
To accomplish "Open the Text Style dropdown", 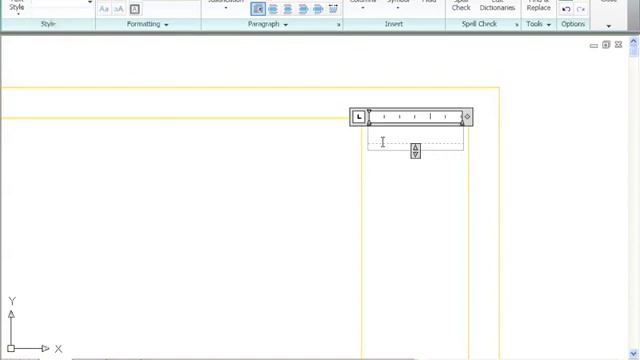I will pos(17,7).
